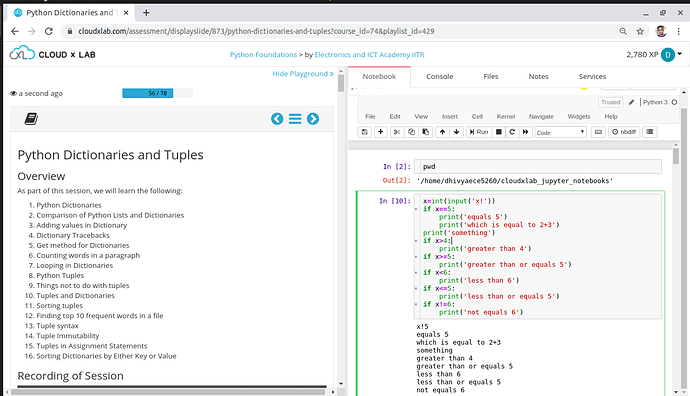The width and height of the screenshot is (690, 396).
Task: Click the list-style toolbar icon after nbdiff
Action: [x=650, y=132]
